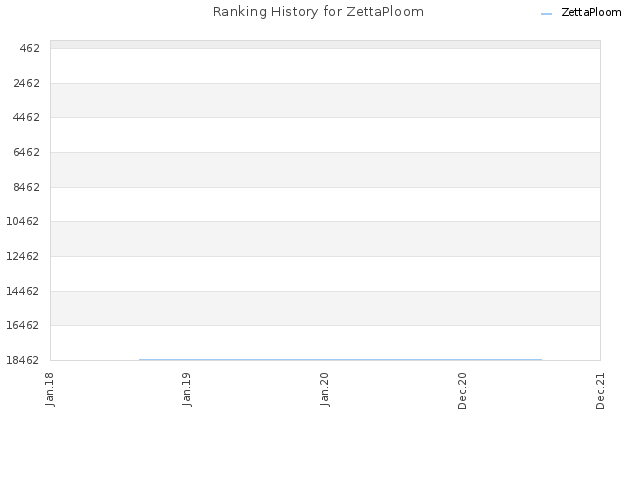640x480 pixels.
Task: Select the y-axis label 2462
Action: tap(27, 83)
